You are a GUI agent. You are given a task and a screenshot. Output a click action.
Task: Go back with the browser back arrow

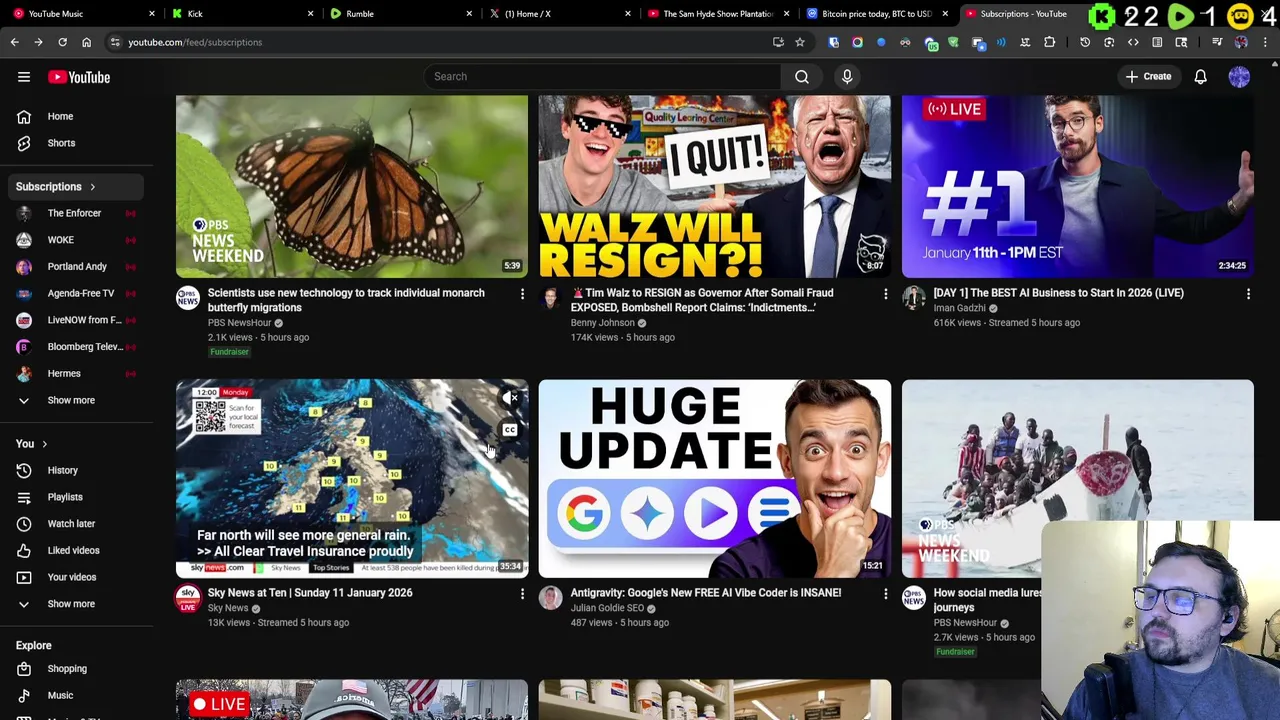pos(14,42)
